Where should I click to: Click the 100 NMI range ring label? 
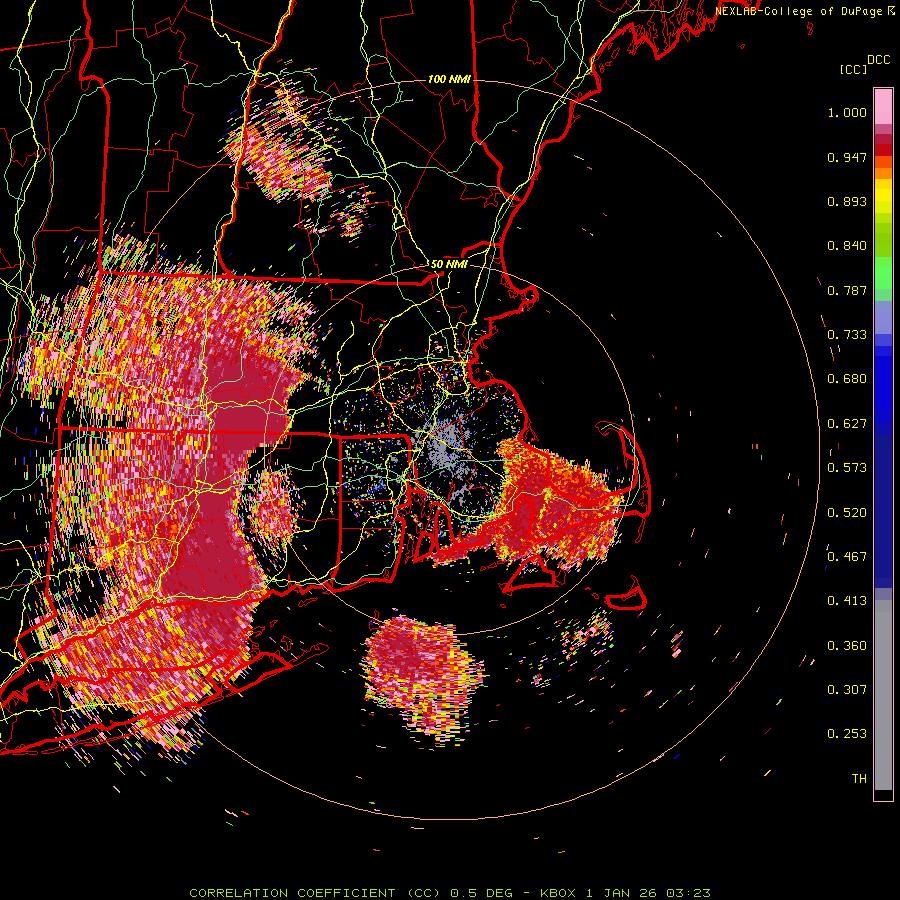[449, 79]
